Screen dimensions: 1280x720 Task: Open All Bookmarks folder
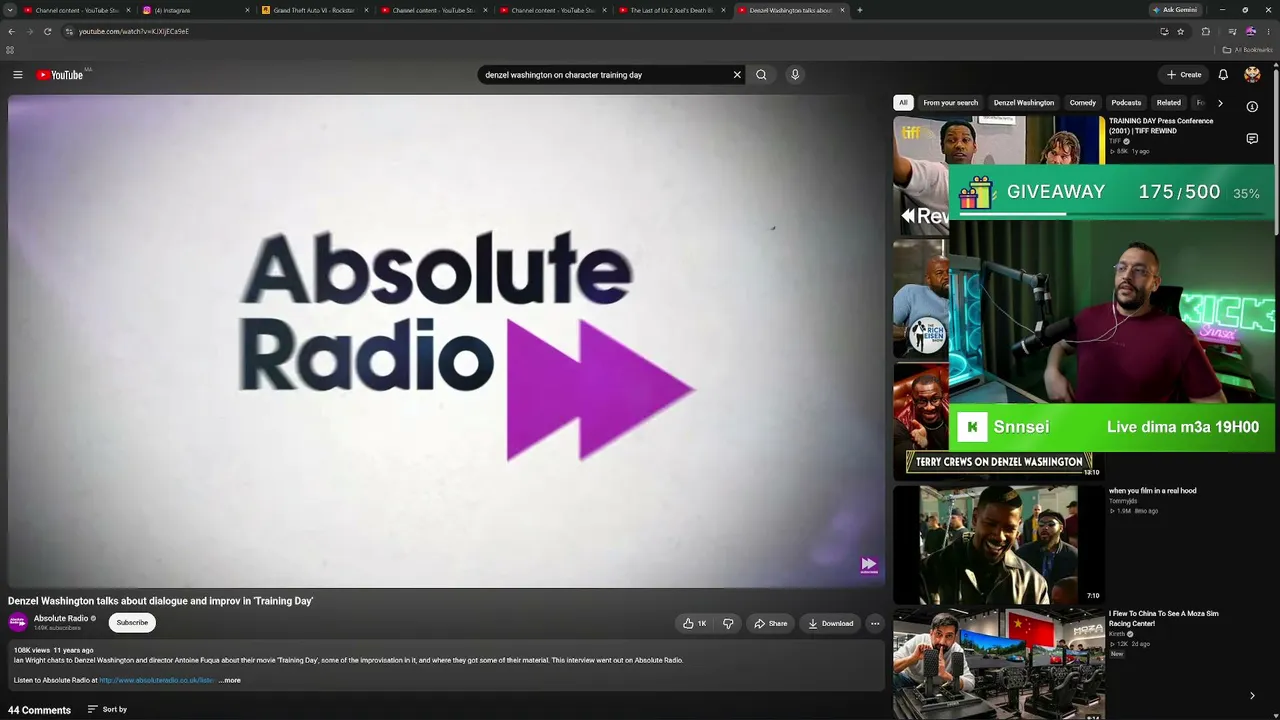click(x=1247, y=50)
